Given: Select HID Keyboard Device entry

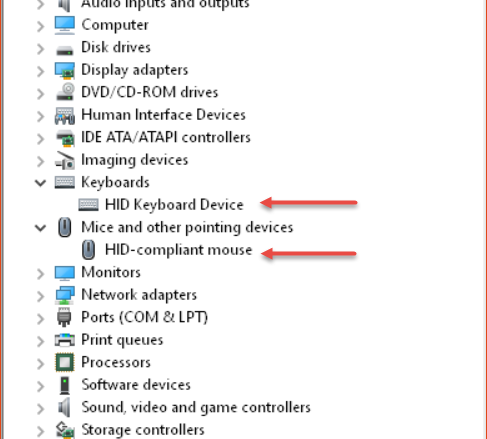Looking at the screenshot, I should coord(174,204).
